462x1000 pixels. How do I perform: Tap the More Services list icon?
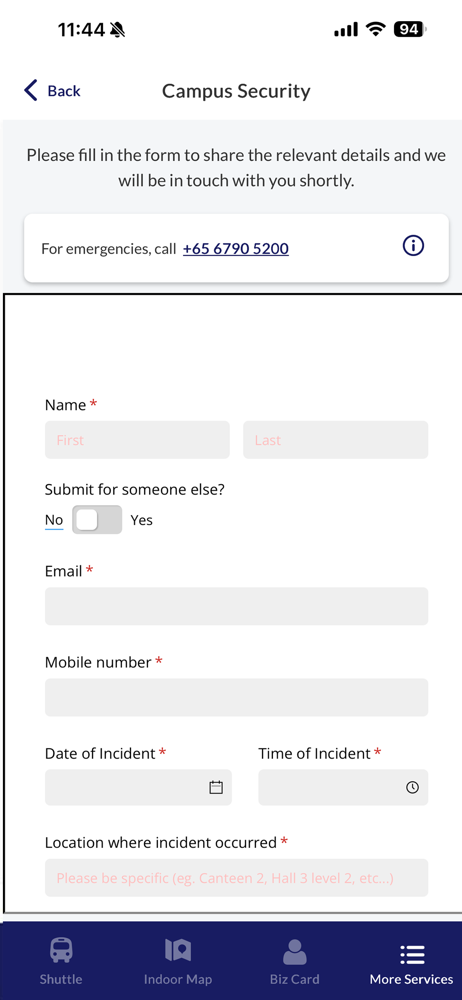[412, 954]
